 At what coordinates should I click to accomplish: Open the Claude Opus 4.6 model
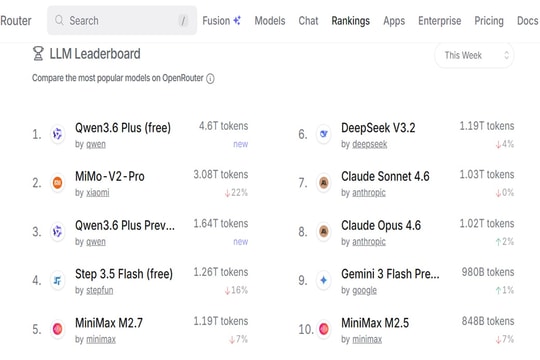pyautogui.click(x=381, y=225)
